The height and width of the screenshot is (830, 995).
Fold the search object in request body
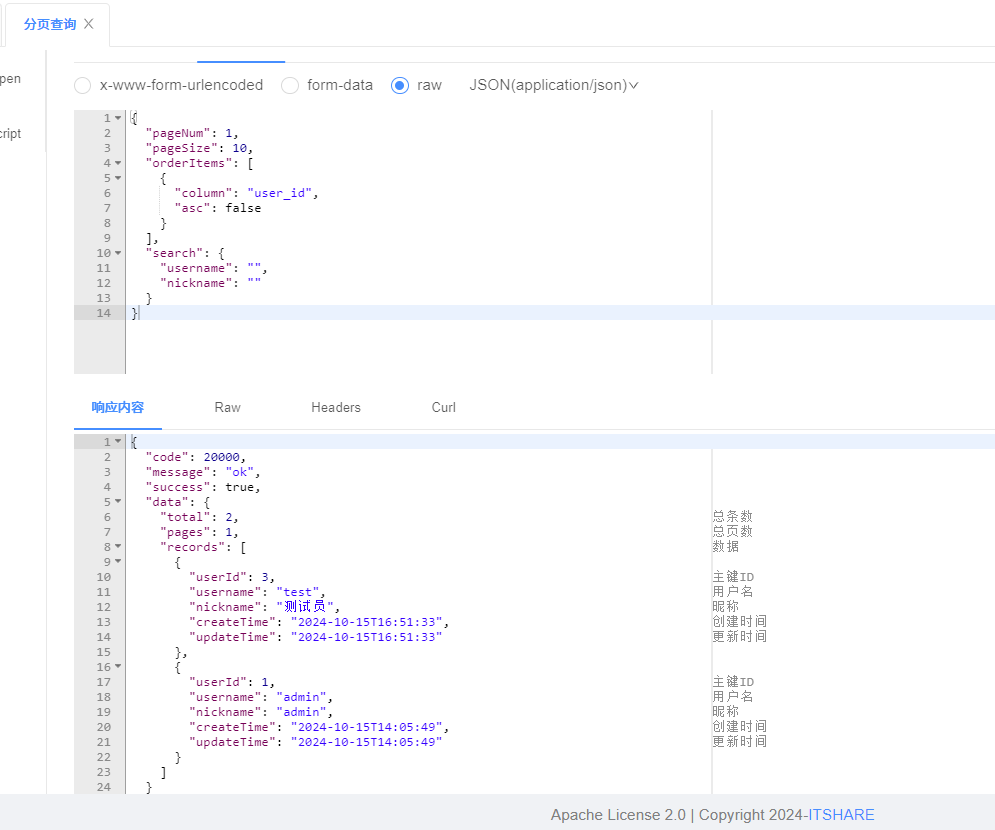coord(118,253)
